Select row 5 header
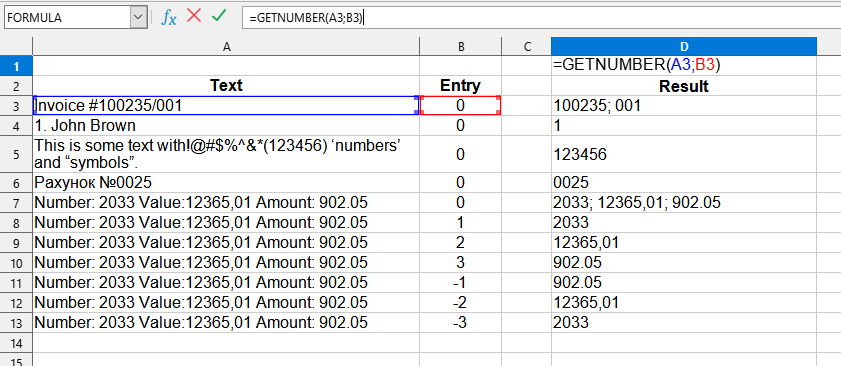This screenshot has width=841, height=366. coord(16,155)
